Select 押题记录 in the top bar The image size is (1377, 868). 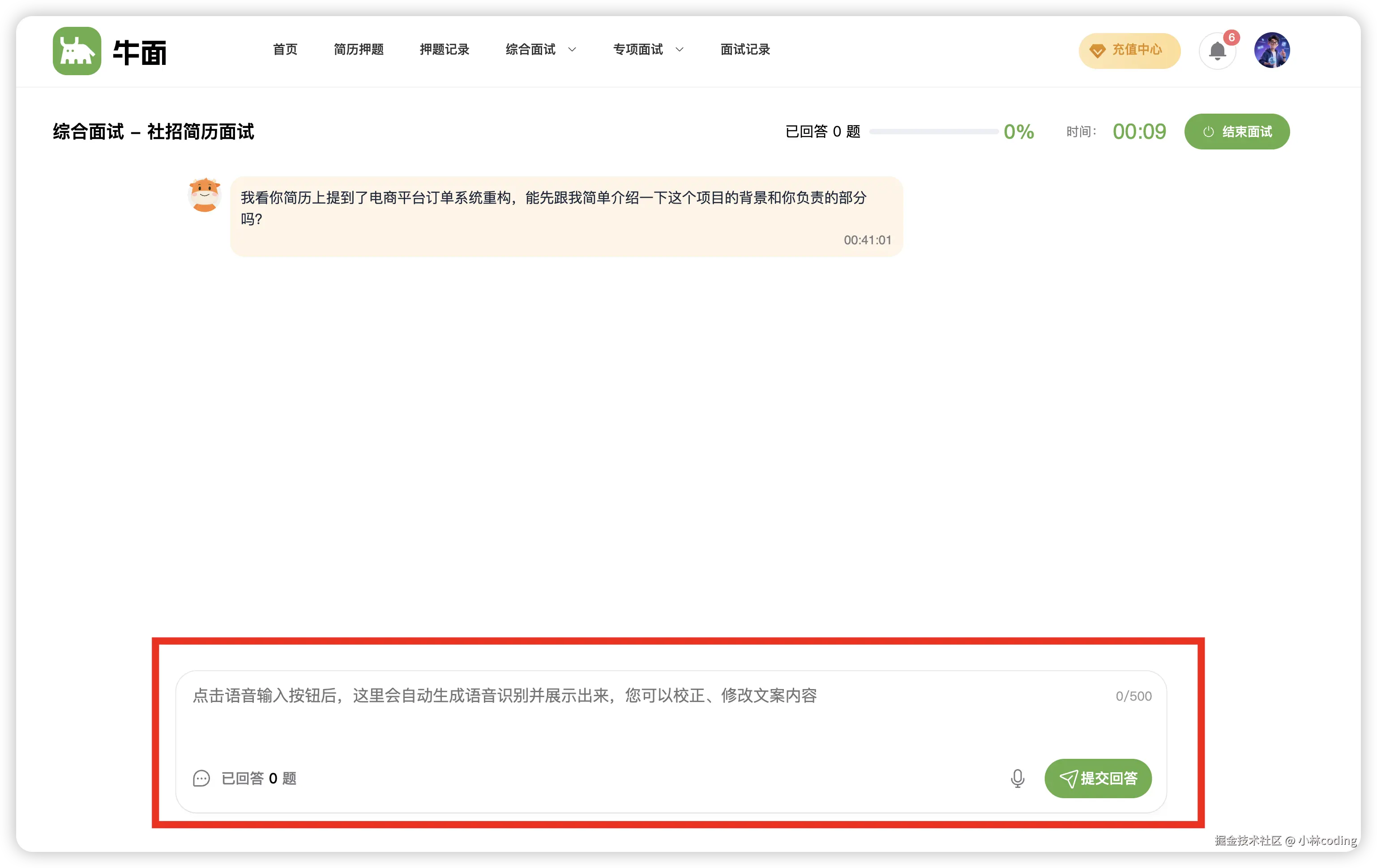coord(445,50)
